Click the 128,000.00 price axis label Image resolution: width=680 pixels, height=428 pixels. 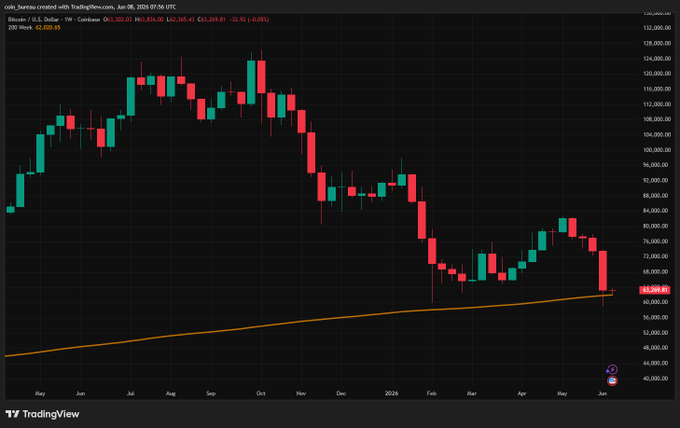(657, 43)
